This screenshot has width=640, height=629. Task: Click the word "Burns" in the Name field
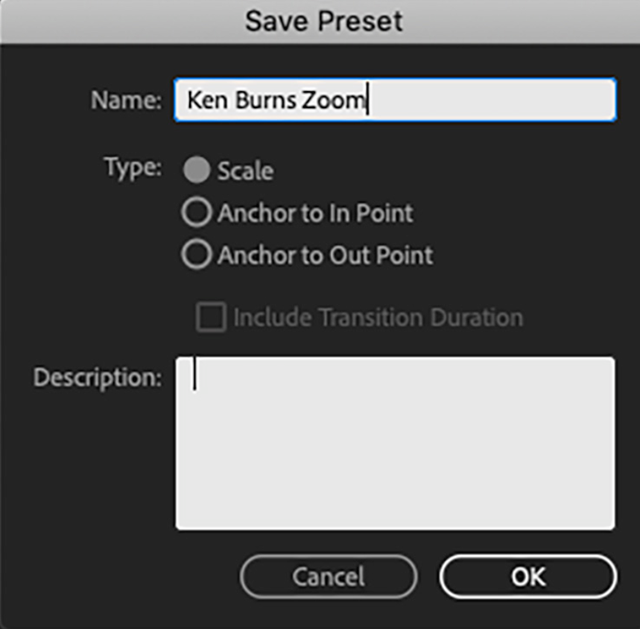(266, 100)
